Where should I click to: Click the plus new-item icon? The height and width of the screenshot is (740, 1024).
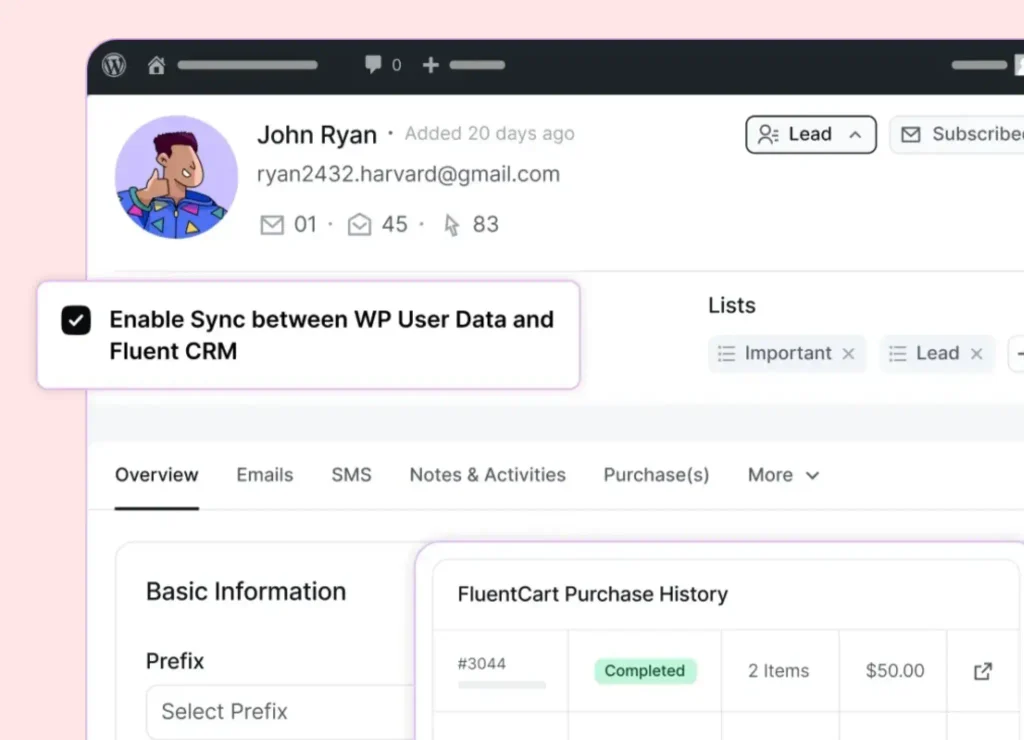430,65
